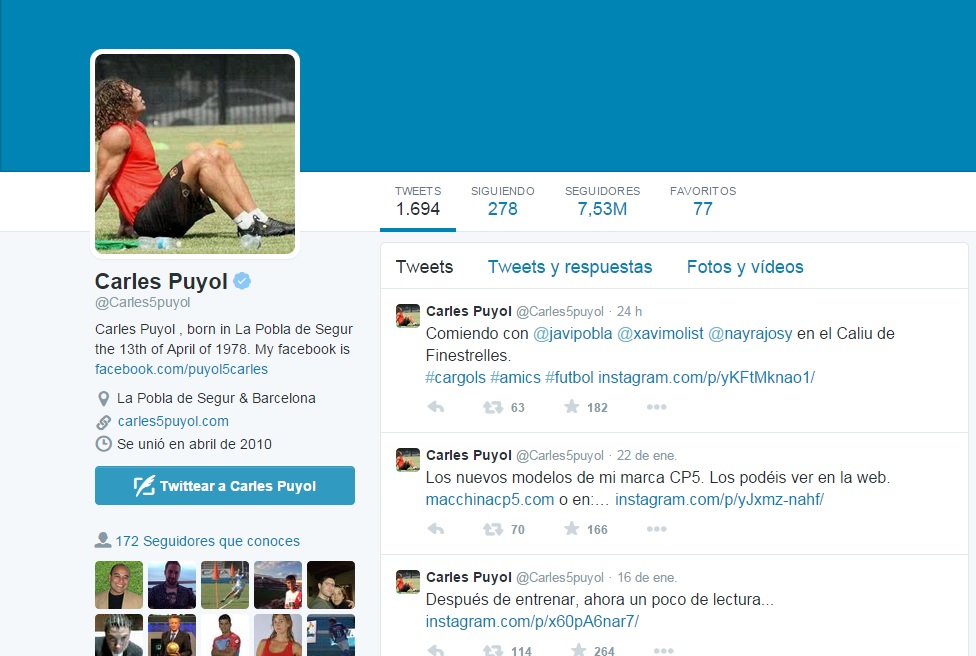The height and width of the screenshot is (656, 976).
Task: Click the #cargols hashtag
Action: (x=455, y=377)
